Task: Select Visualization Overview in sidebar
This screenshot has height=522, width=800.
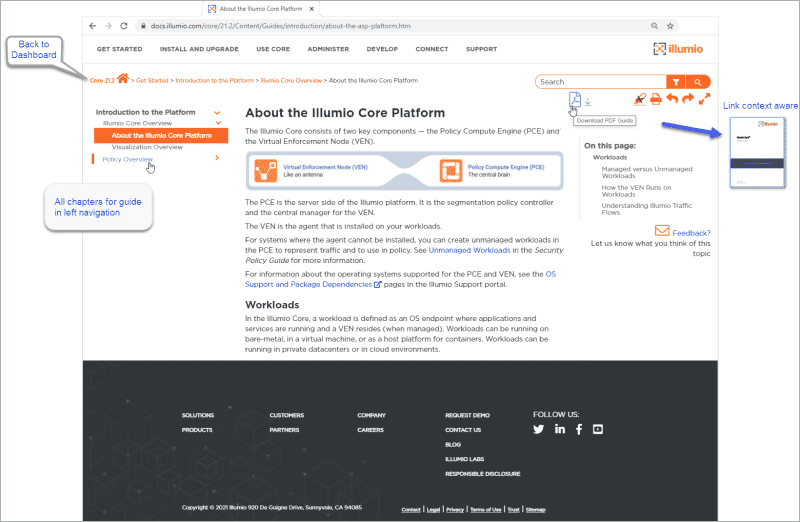Action: click(147, 147)
